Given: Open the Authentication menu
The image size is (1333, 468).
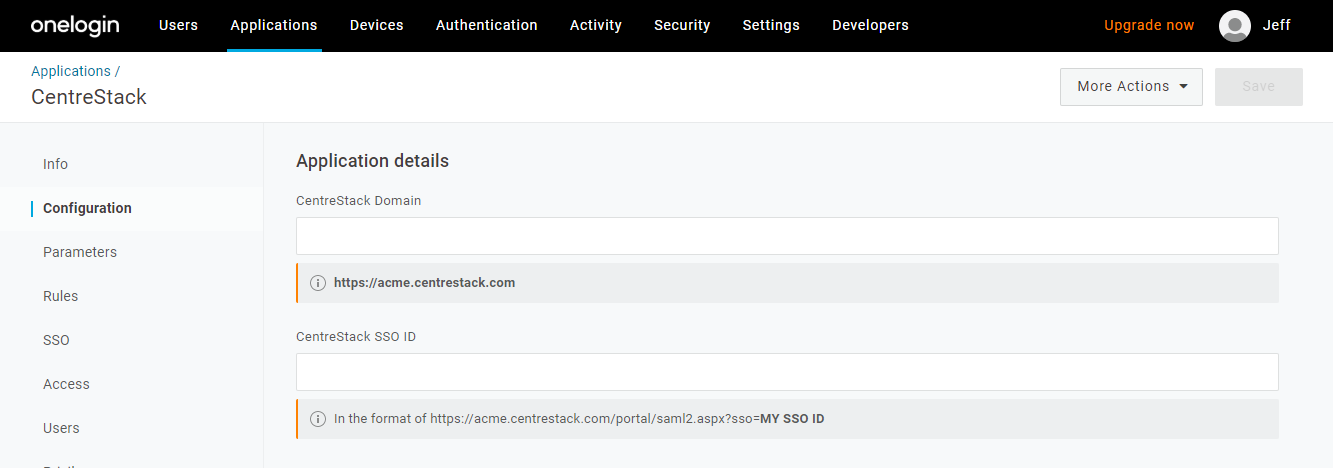Looking at the screenshot, I should pos(487,26).
